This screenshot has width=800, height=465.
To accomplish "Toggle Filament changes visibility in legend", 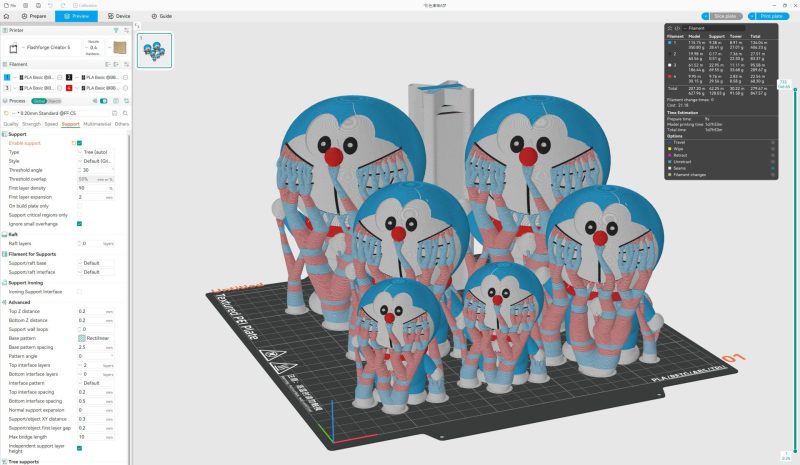I will (772, 175).
